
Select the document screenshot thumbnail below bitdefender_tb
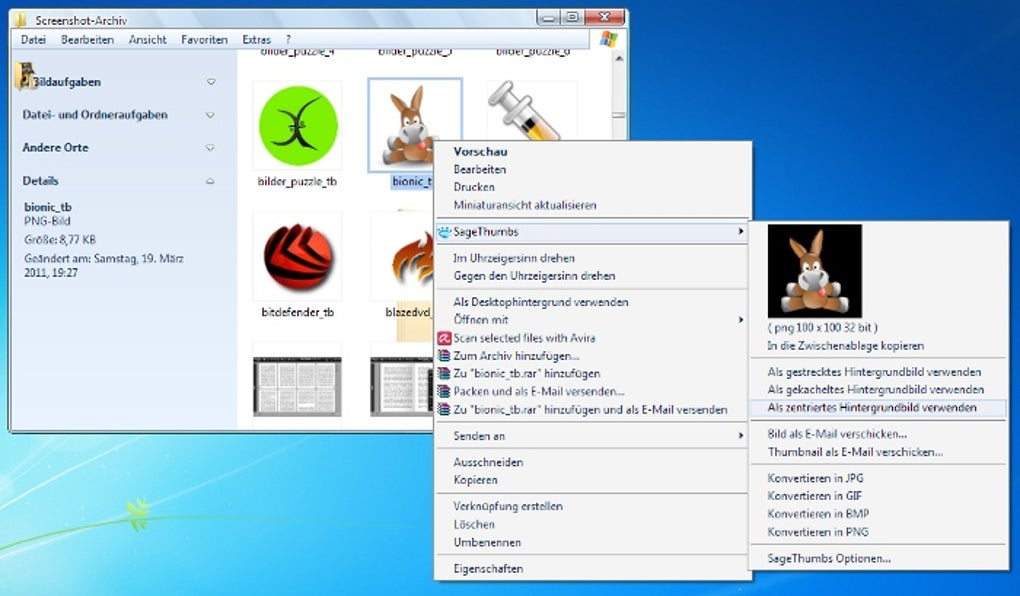coord(297,386)
